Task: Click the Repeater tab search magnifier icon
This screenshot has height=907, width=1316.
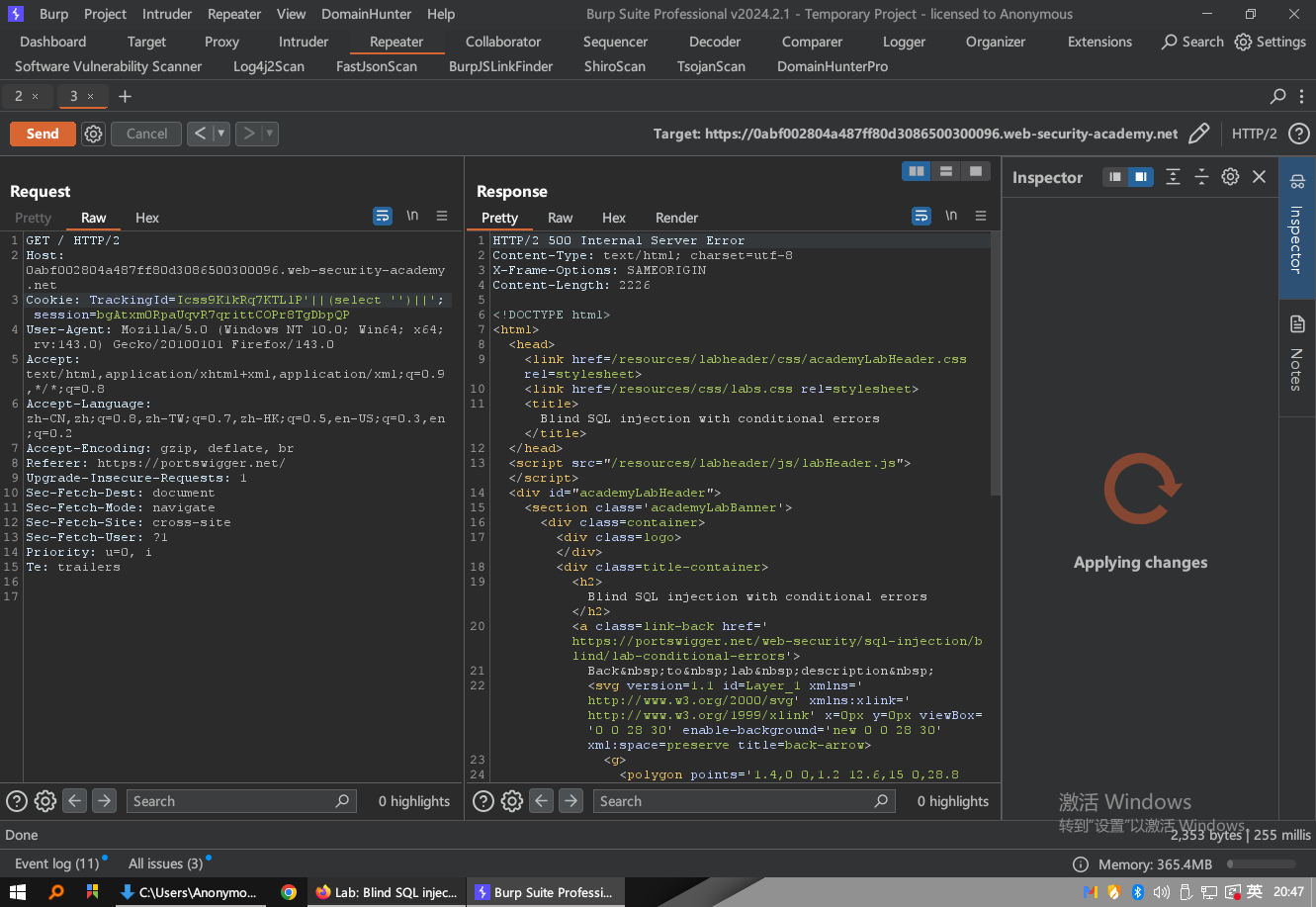Action: pyautogui.click(x=1278, y=96)
